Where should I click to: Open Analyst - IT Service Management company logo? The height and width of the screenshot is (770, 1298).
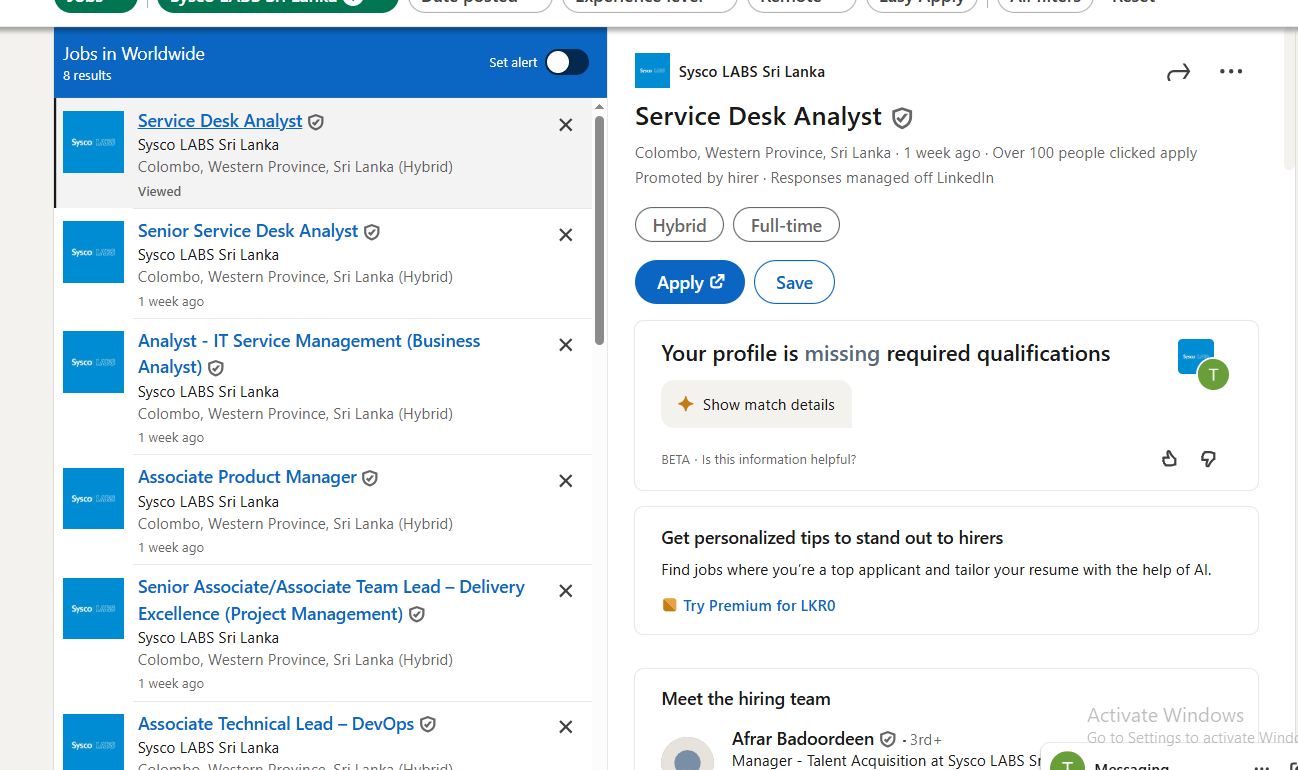[94, 362]
